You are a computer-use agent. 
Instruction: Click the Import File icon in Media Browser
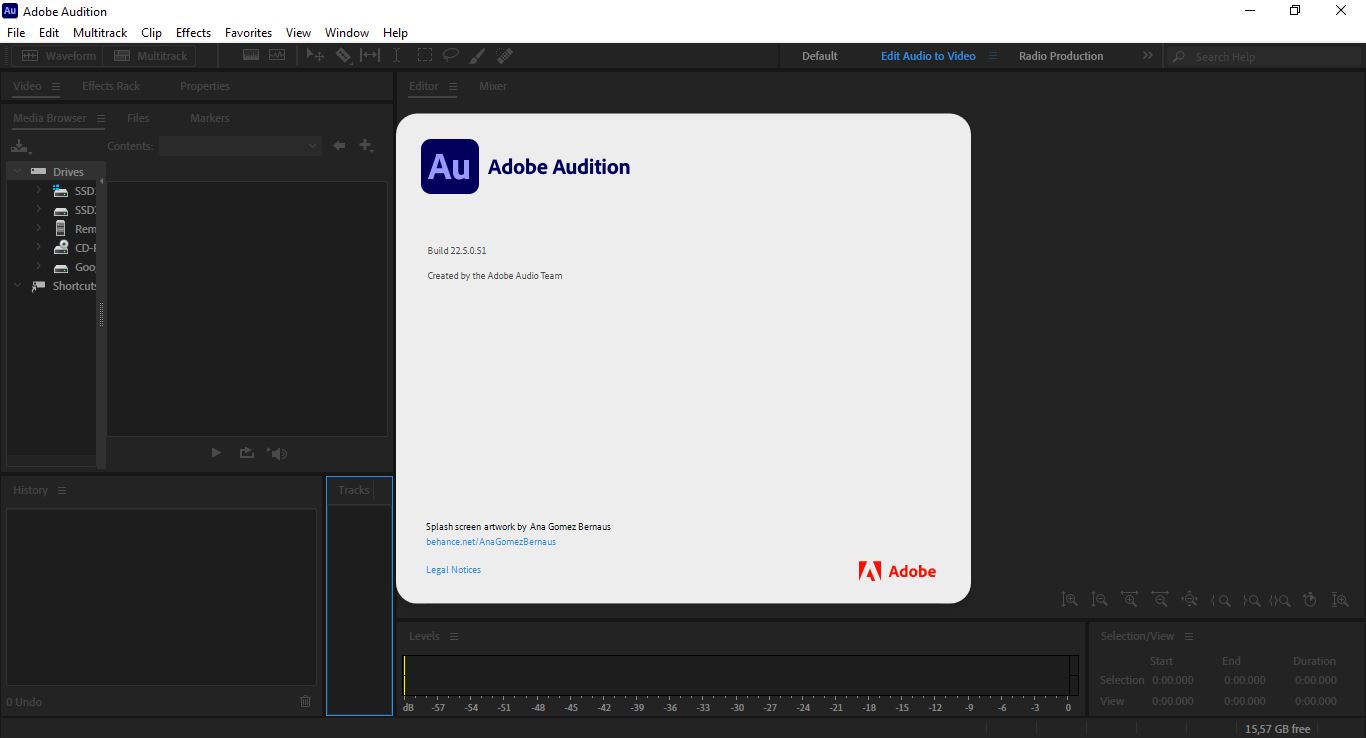click(x=20, y=146)
